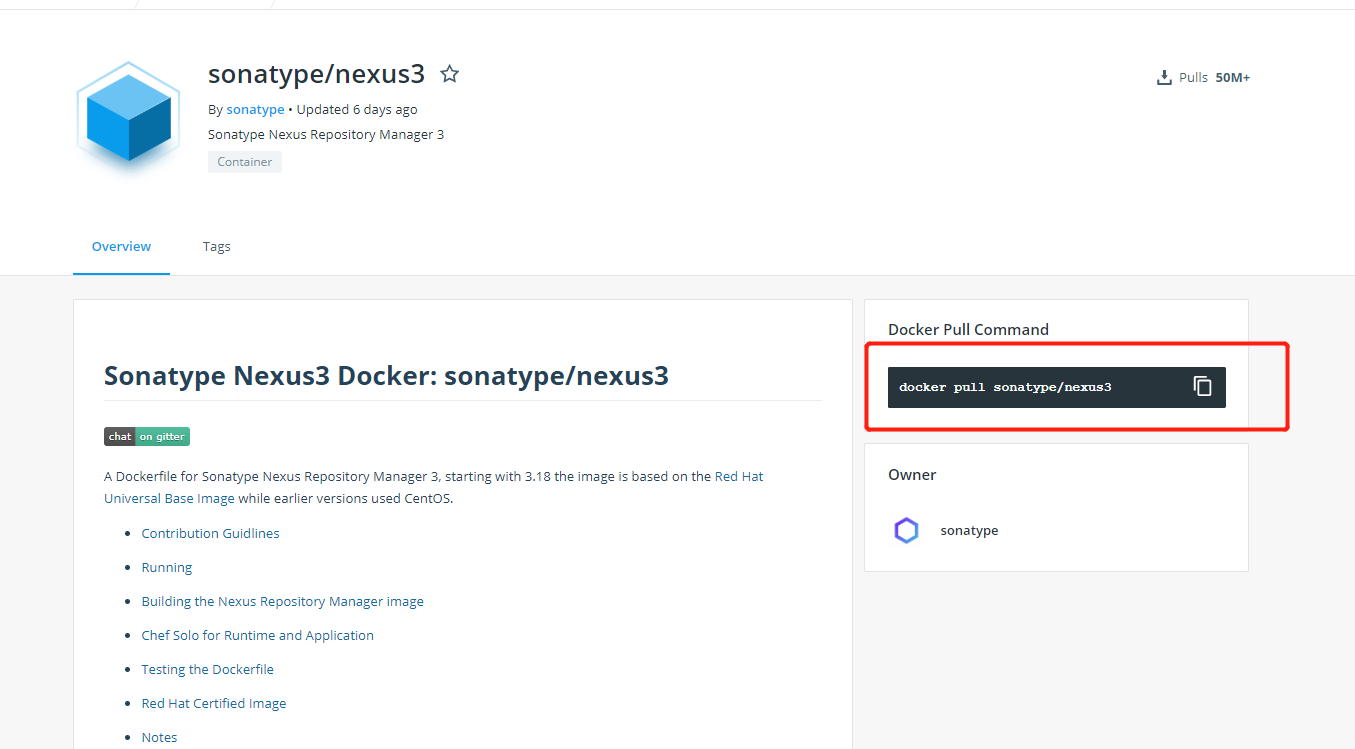Click the Pulls download icon
The image size is (1355, 749).
[1164, 77]
